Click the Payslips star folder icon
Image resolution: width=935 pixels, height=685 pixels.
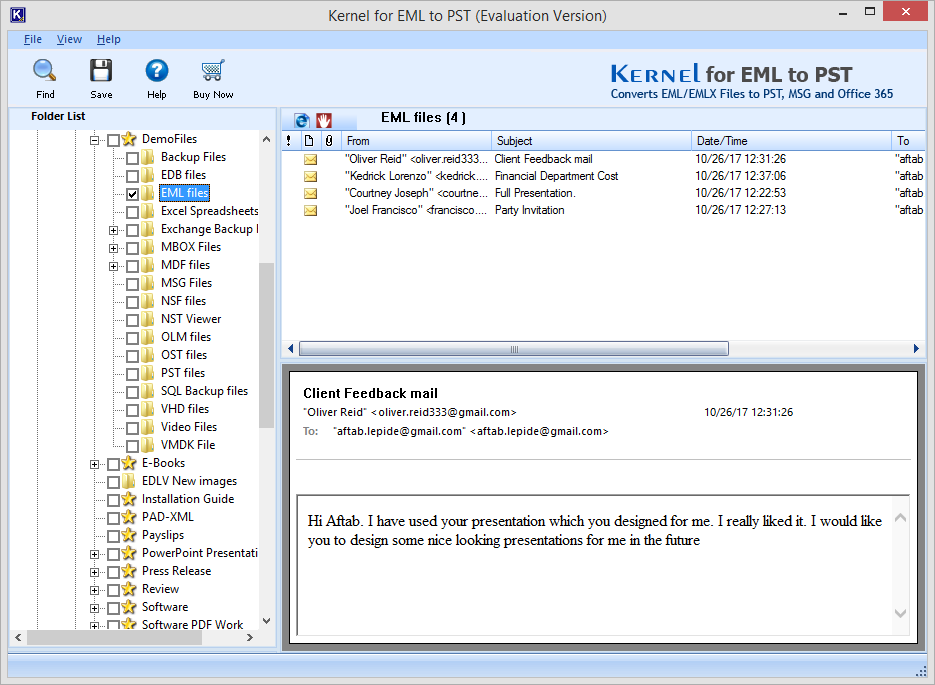(129, 535)
